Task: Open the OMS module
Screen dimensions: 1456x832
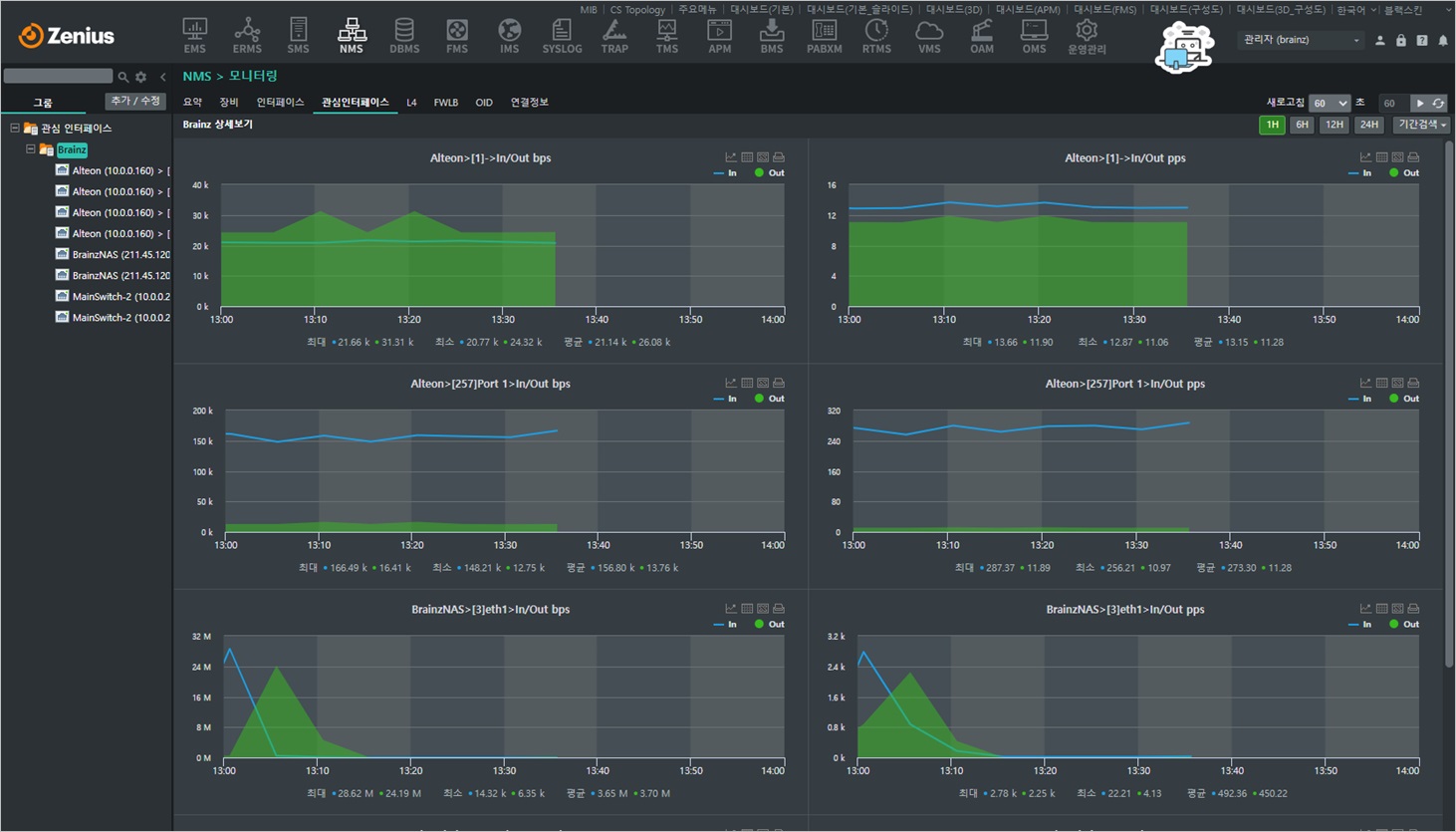Action: (1034, 36)
